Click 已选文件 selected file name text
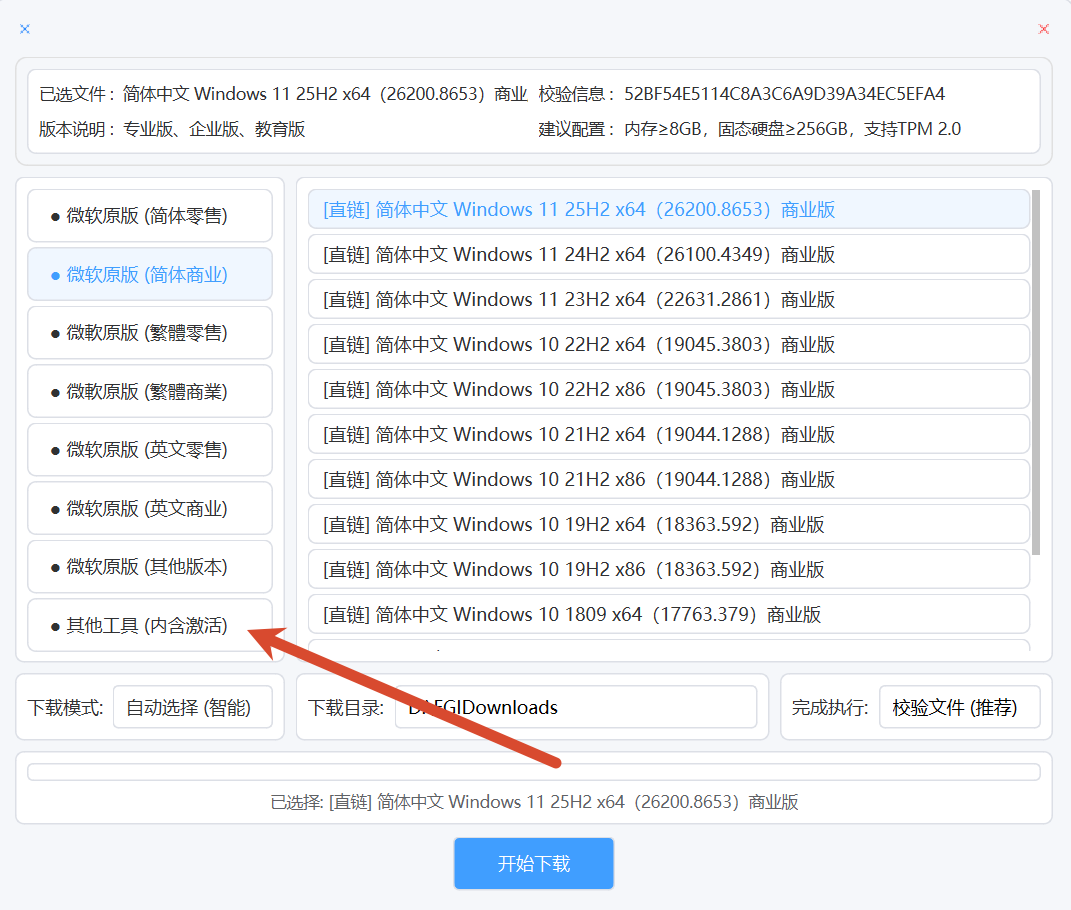This screenshot has width=1071, height=910. tap(283, 94)
